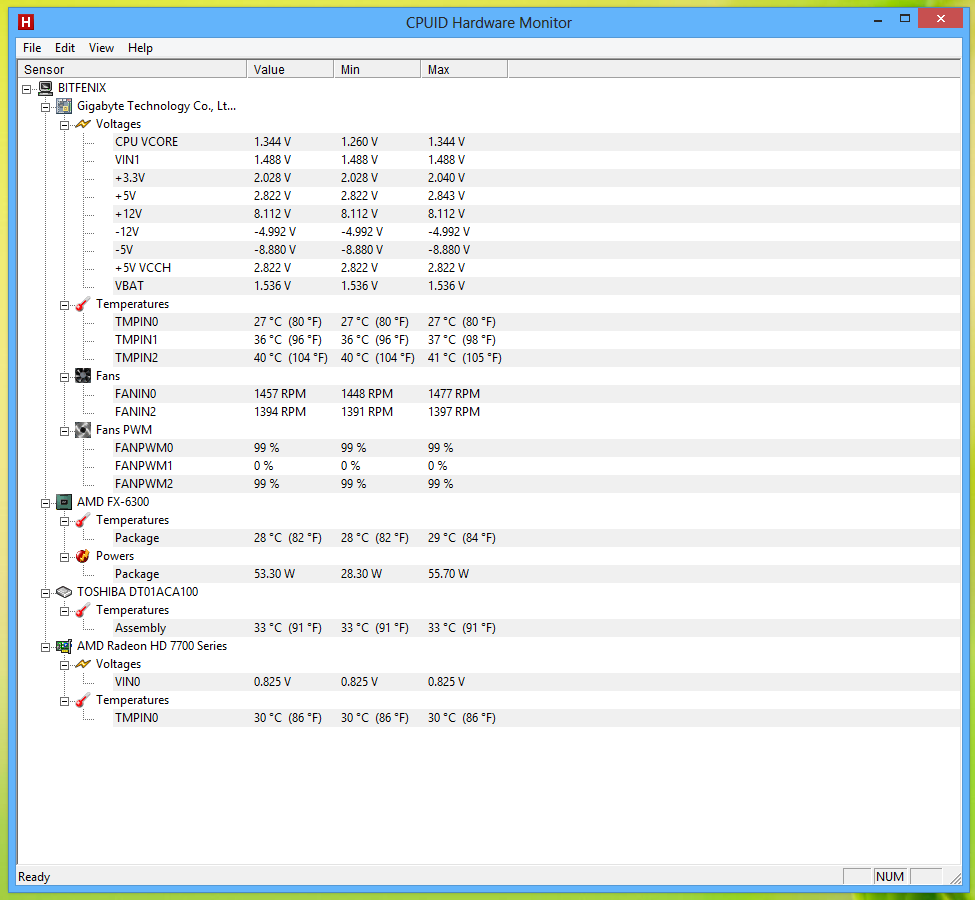This screenshot has width=975, height=900.
Task: Click the Value column header
Action: pyautogui.click(x=290, y=69)
